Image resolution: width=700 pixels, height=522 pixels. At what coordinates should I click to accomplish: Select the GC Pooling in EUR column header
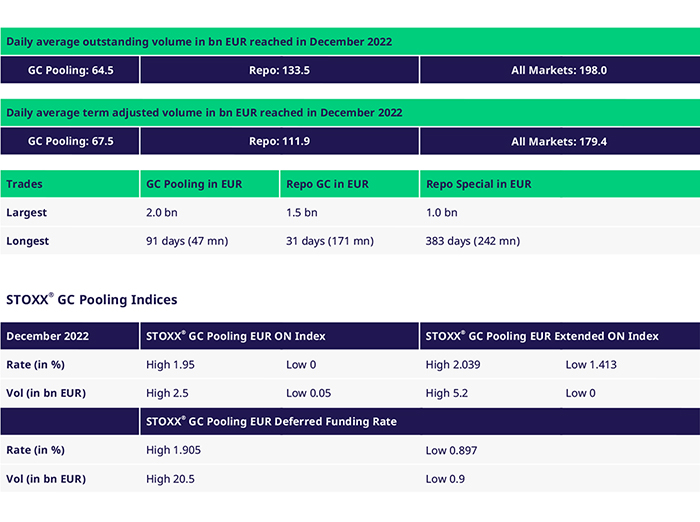[x=194, y=184]
